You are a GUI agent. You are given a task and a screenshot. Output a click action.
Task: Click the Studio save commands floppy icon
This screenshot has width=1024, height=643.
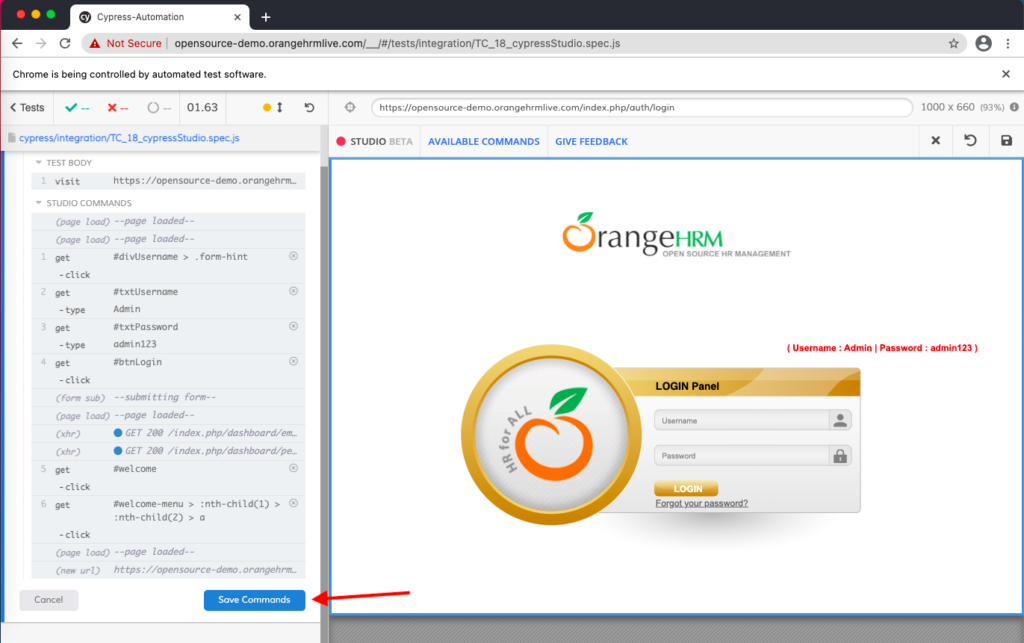1006,141
